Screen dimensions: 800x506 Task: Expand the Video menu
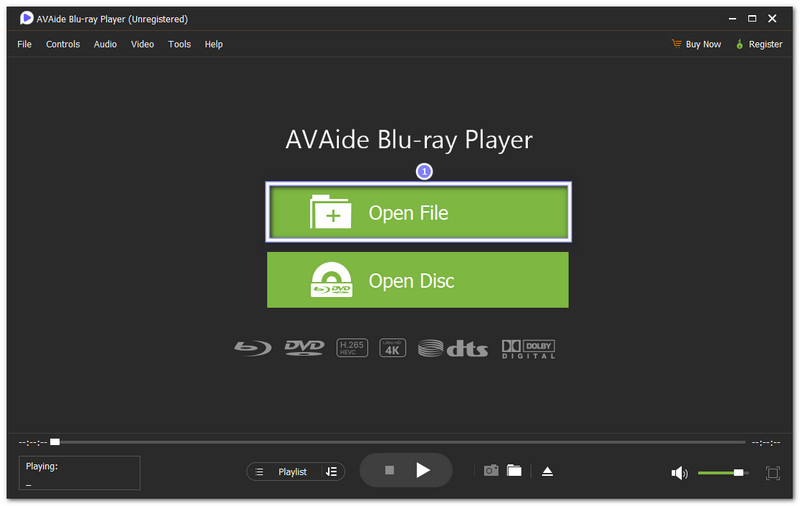(x=143, y=44)
